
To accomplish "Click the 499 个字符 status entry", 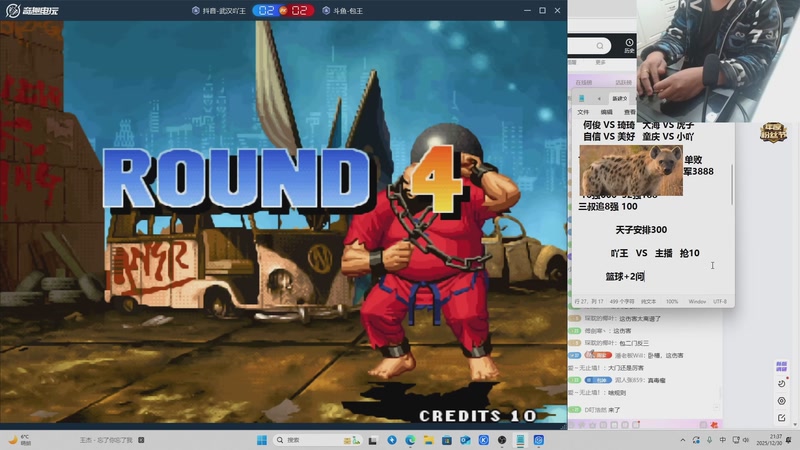I will pos(622,302).
